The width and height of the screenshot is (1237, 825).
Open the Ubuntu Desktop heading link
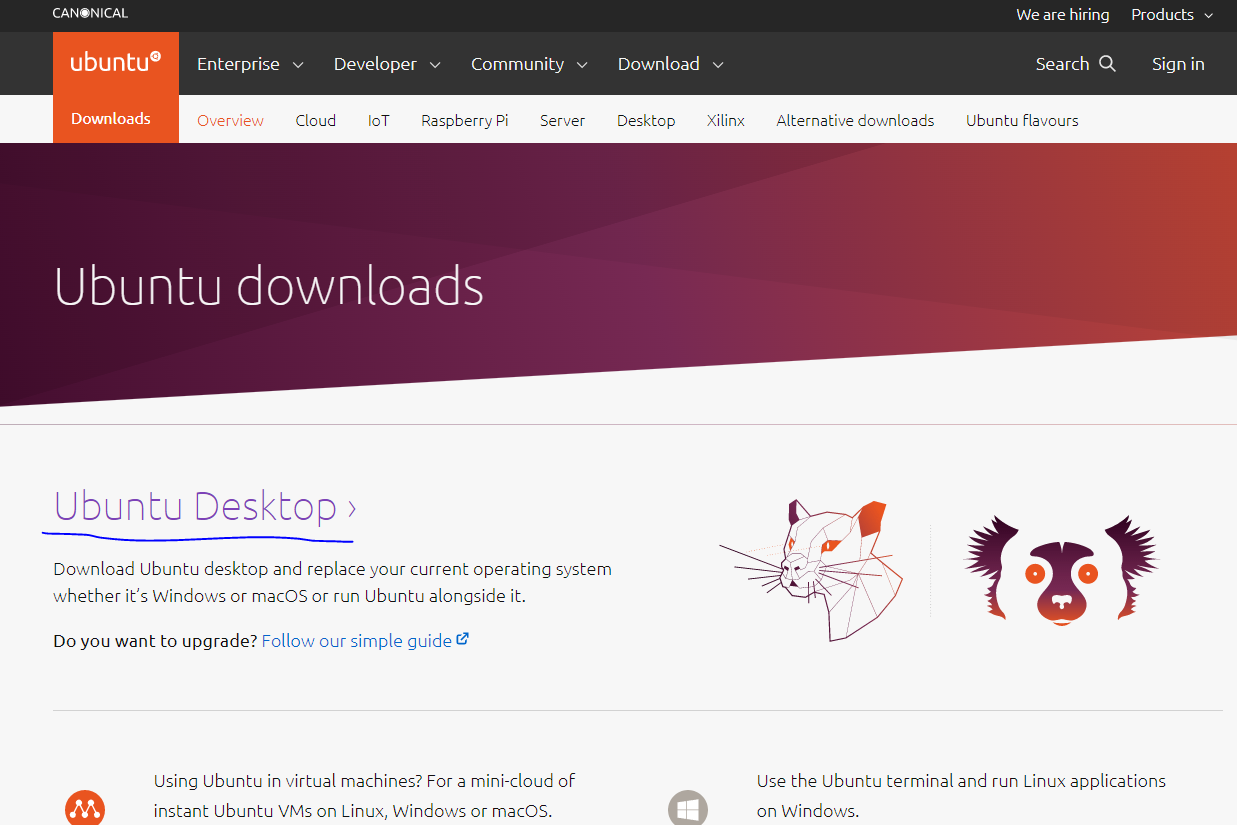pos(205,507)
